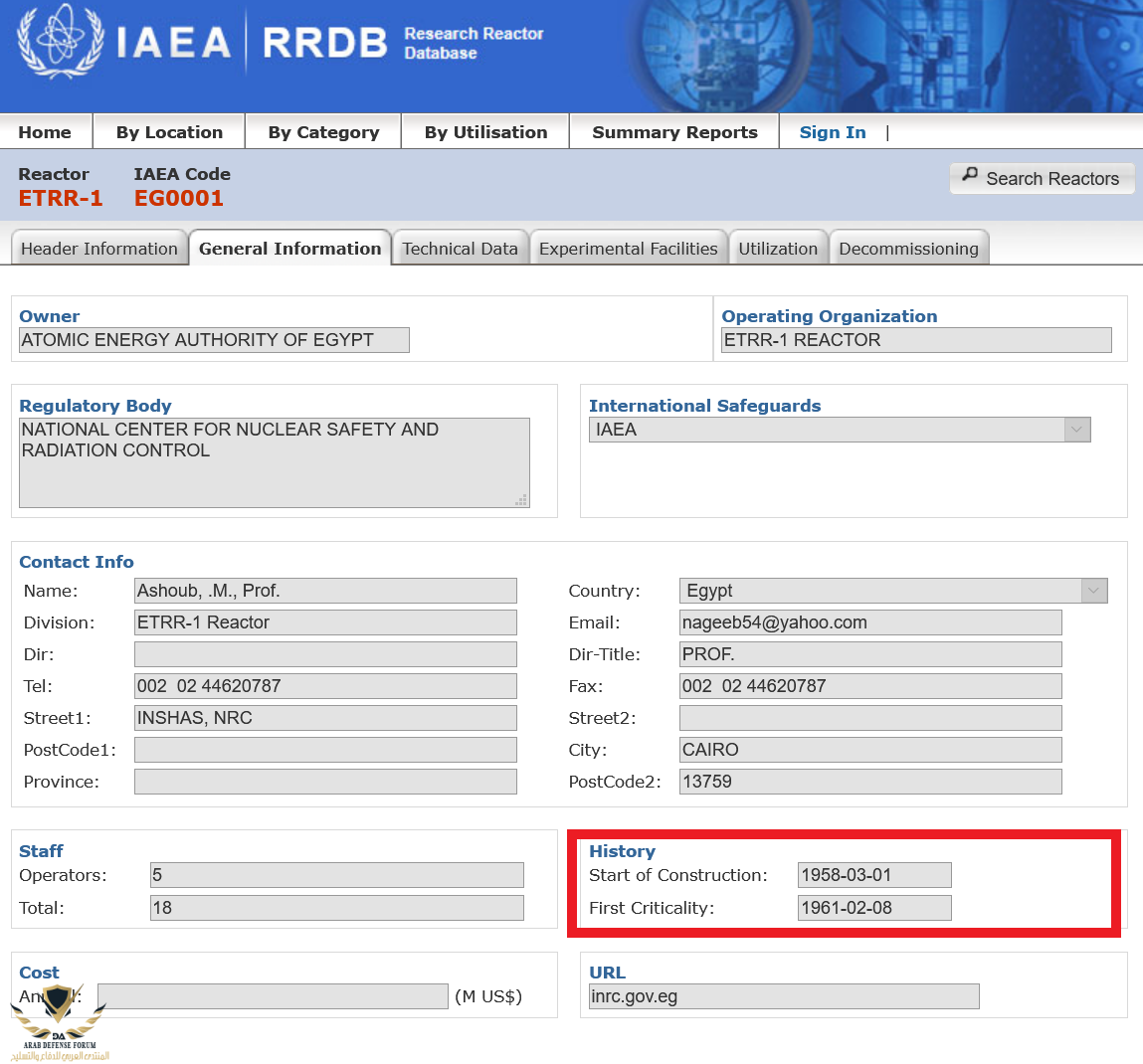
Task: Click the empty Dir field
Action: (x=325, y=653)
